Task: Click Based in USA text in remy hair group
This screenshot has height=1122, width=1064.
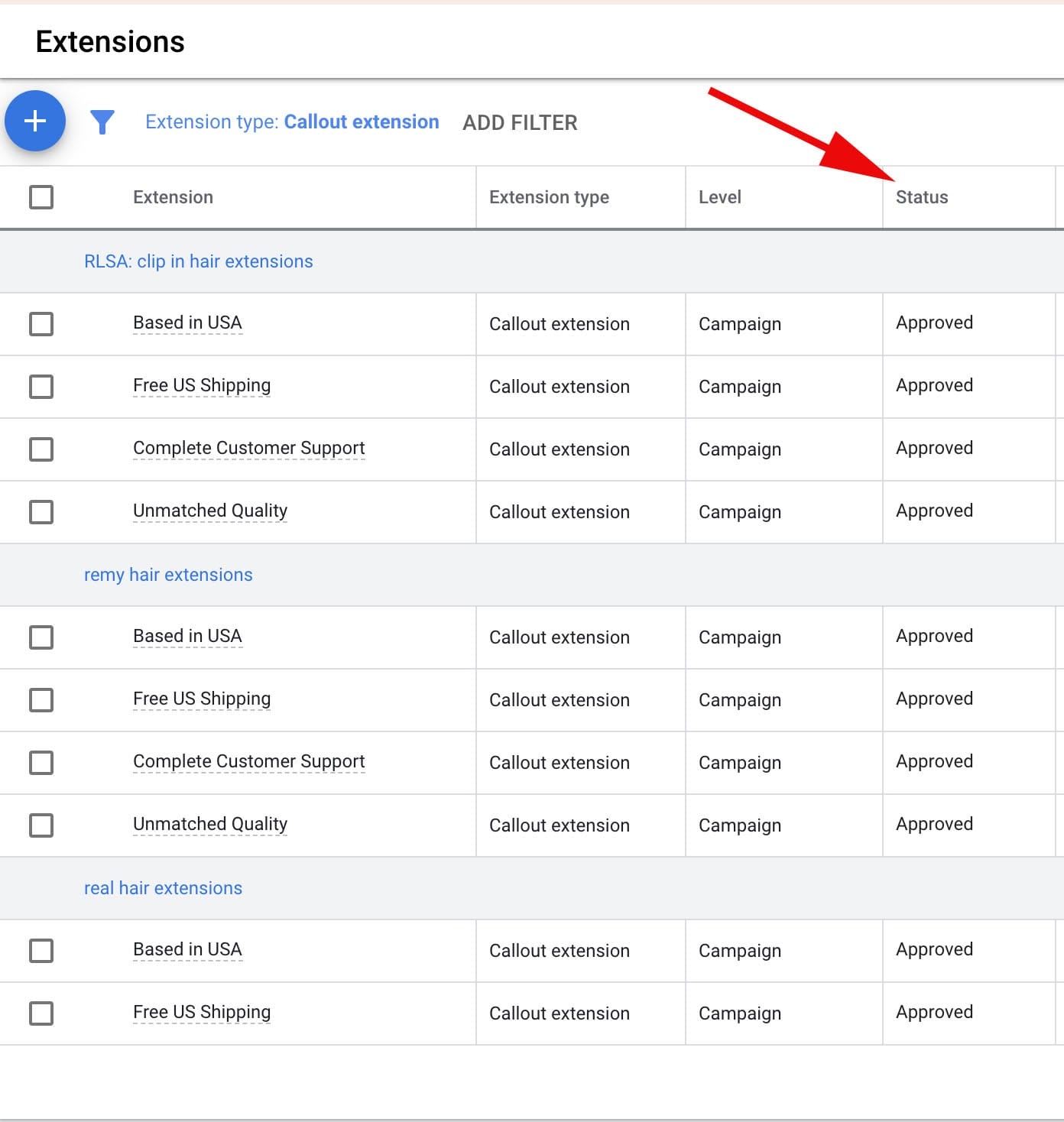Action: coord(187,636)
